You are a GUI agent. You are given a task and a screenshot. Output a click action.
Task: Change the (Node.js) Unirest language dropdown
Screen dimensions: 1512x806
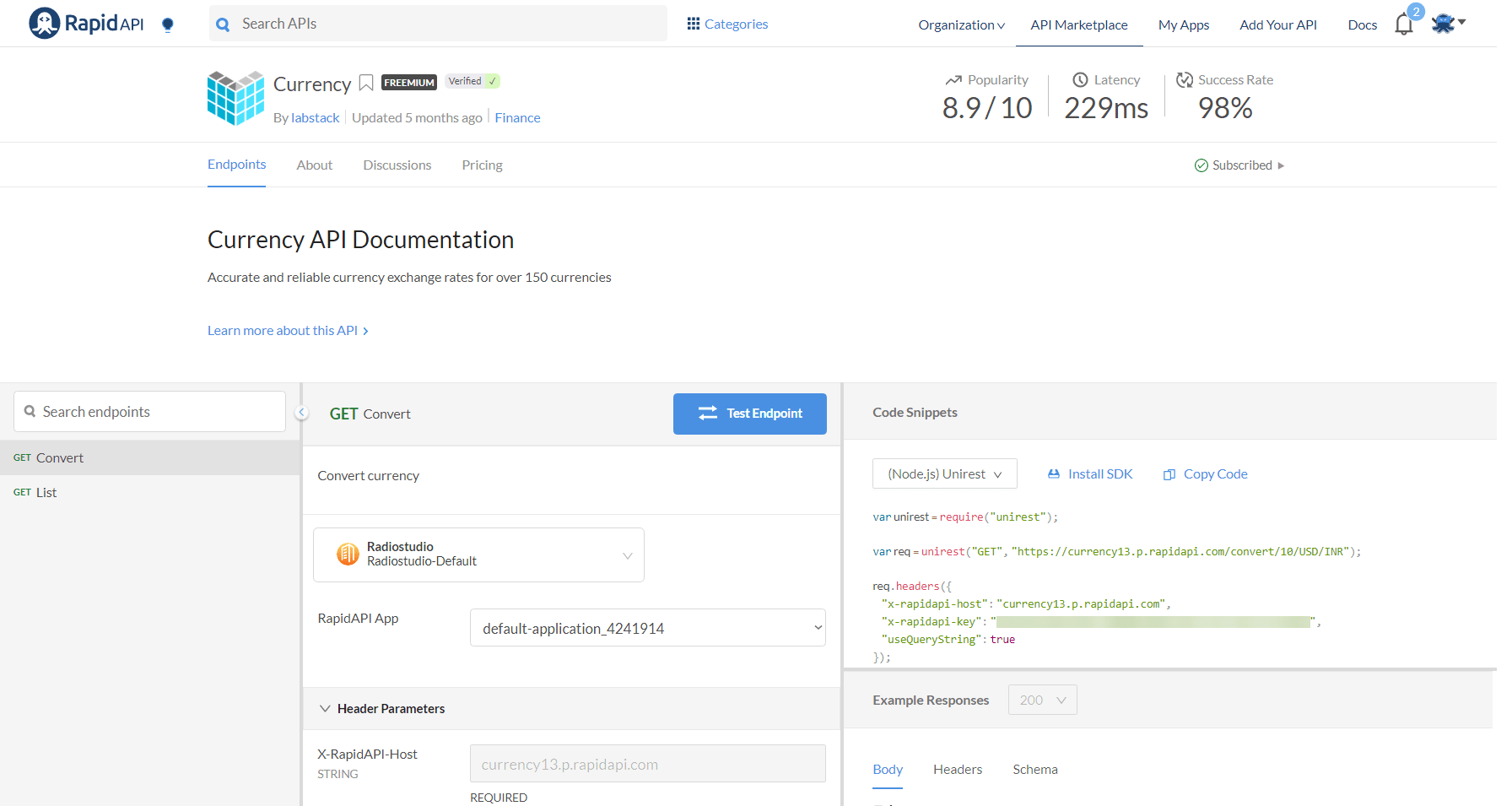tap(945, 474)
